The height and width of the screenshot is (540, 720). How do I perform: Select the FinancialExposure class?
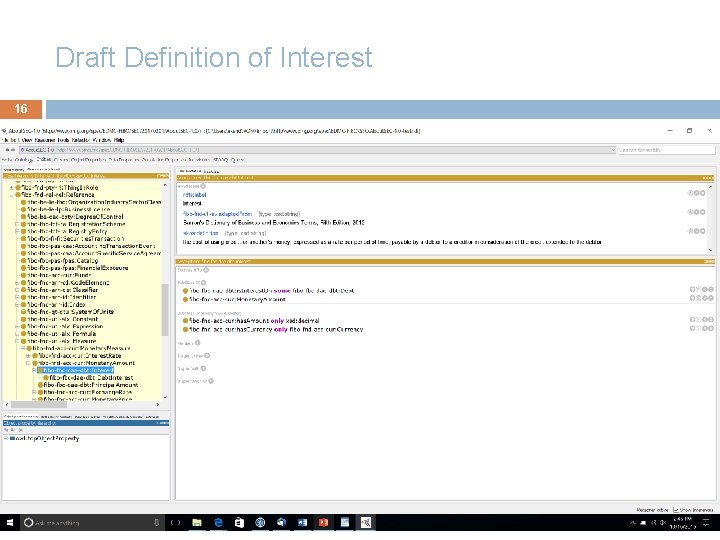click(x=78, y=268)
